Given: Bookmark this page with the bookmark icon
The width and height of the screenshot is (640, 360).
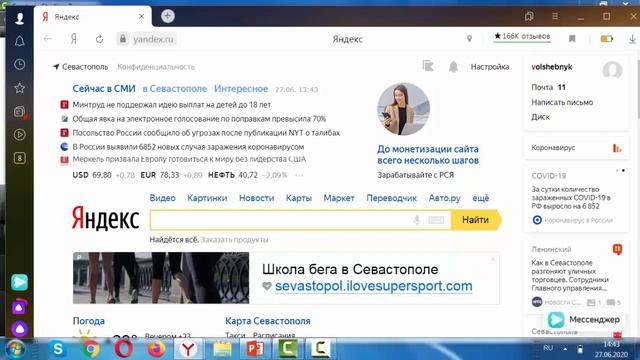Looking at the screenshot, I should 572,39.
